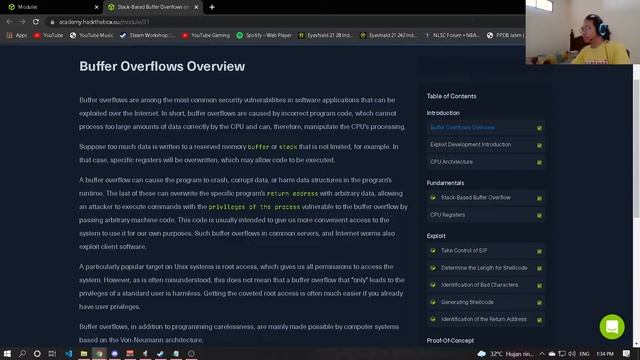
Task: Open Task View on the taskbar
Action: [x=52, y=353]
